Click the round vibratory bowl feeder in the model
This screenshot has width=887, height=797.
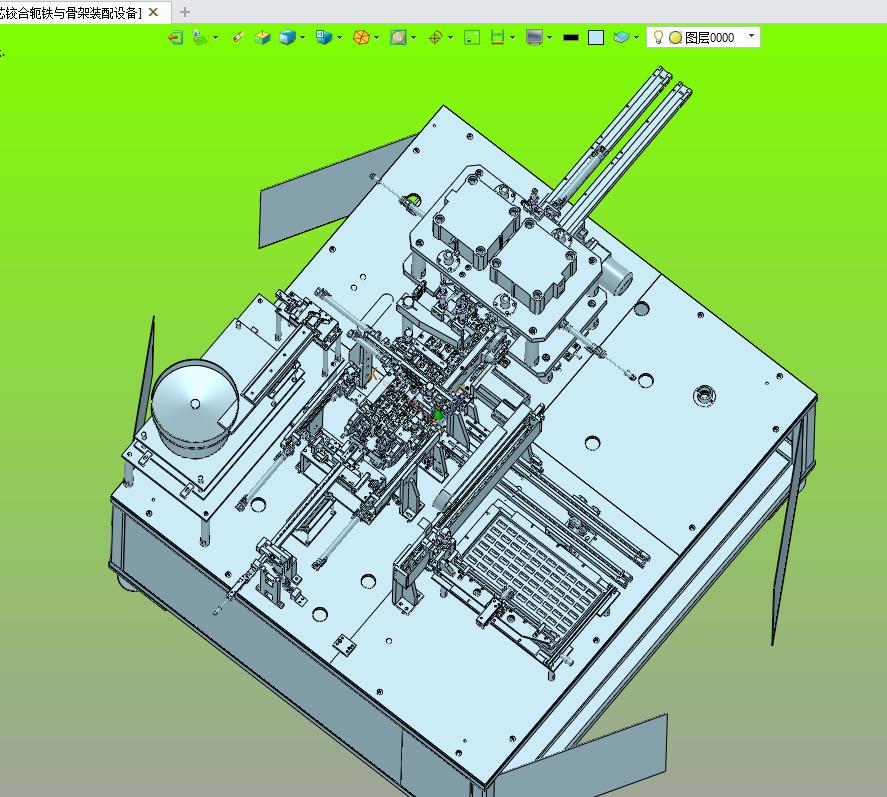pyautogui.click(x=195, y=406)
